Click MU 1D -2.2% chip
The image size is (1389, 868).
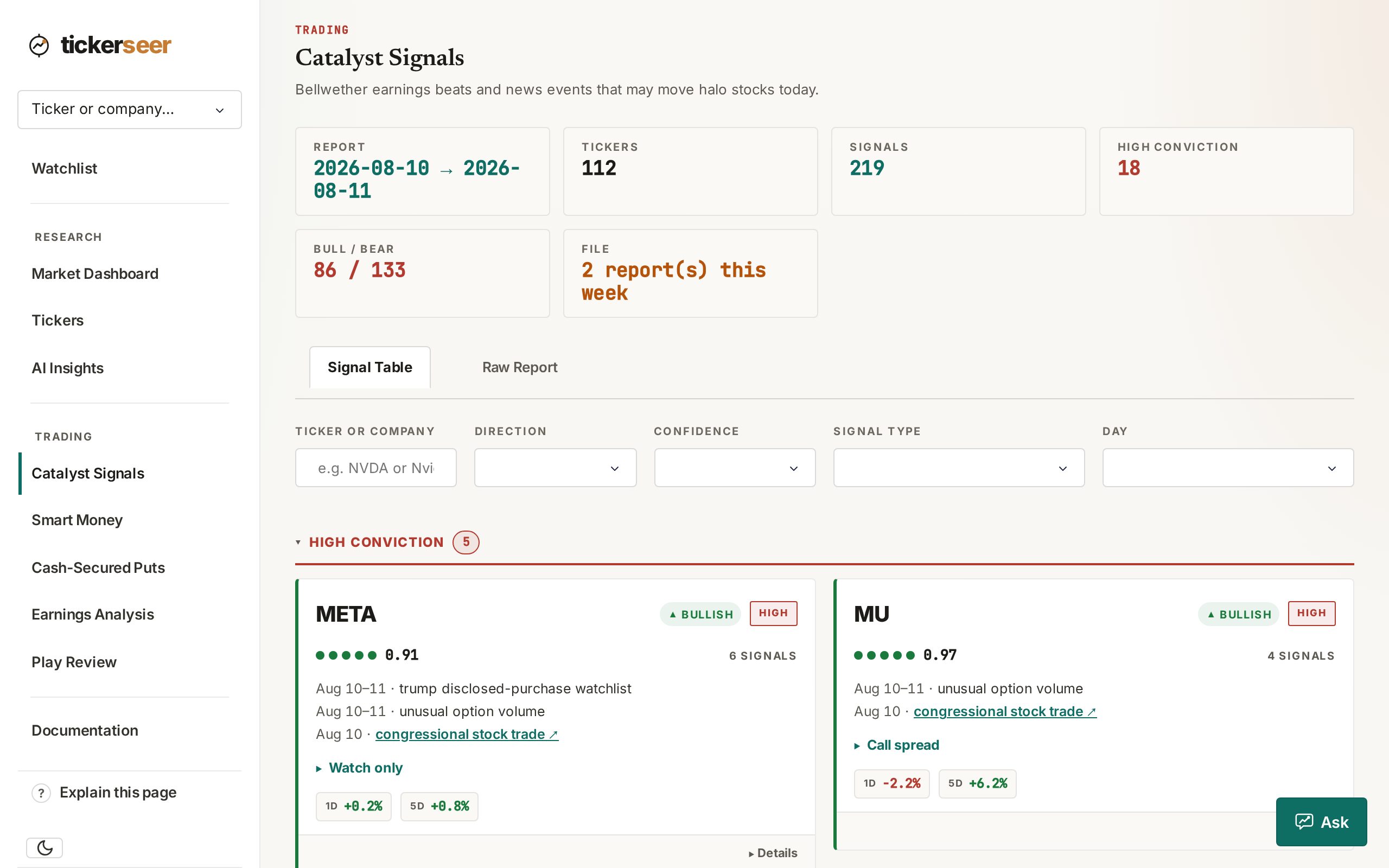[x=891, y=783]
